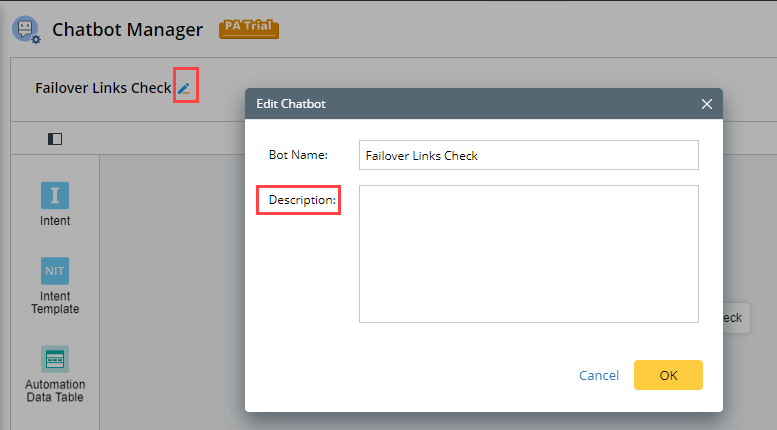Screen dimensions: 777x430
Task: Click the Failover Links Check header title
Action: click(103, 88)
